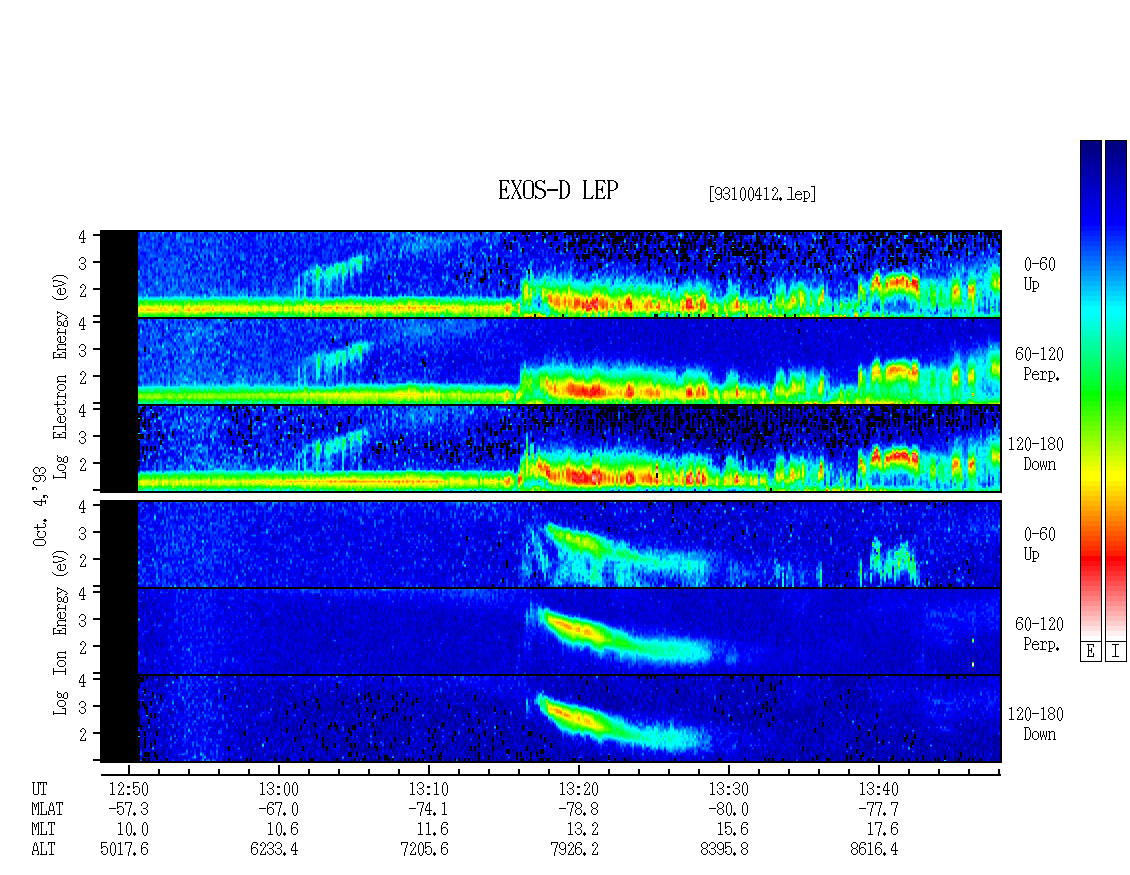This screenshot has width=1130, height=875.
Task: Click the ALT value 8395.8
Action: coord(724,850)
